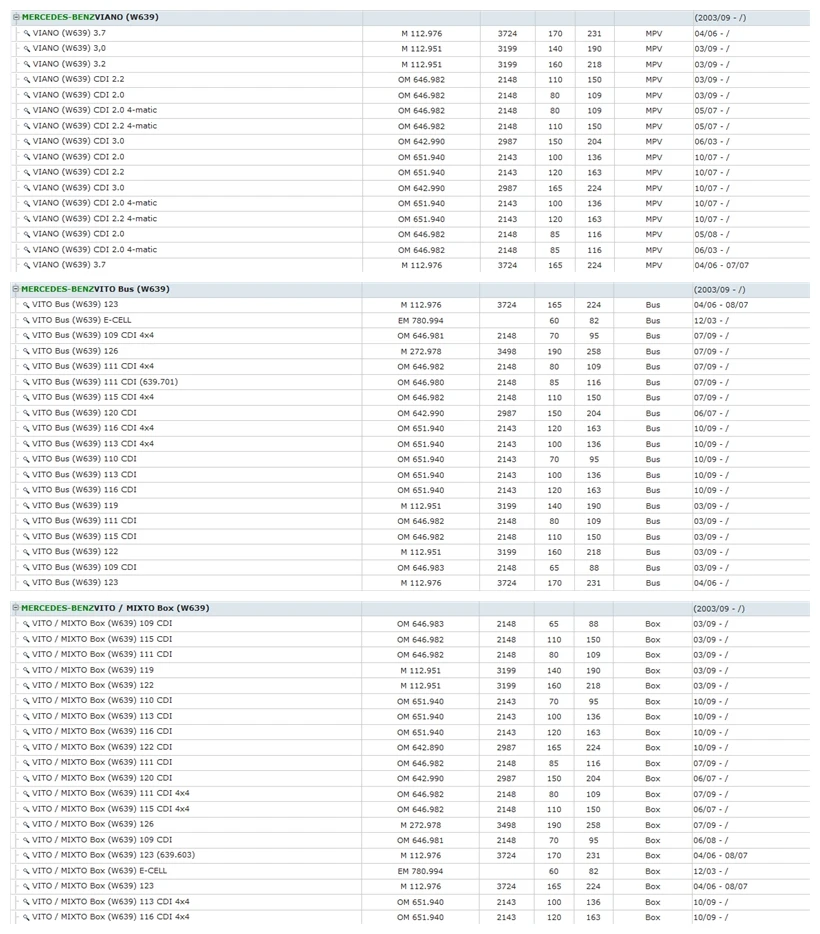Open the MERCEDES-BENZ VITO Bus (W639) header label

point(95,289)
